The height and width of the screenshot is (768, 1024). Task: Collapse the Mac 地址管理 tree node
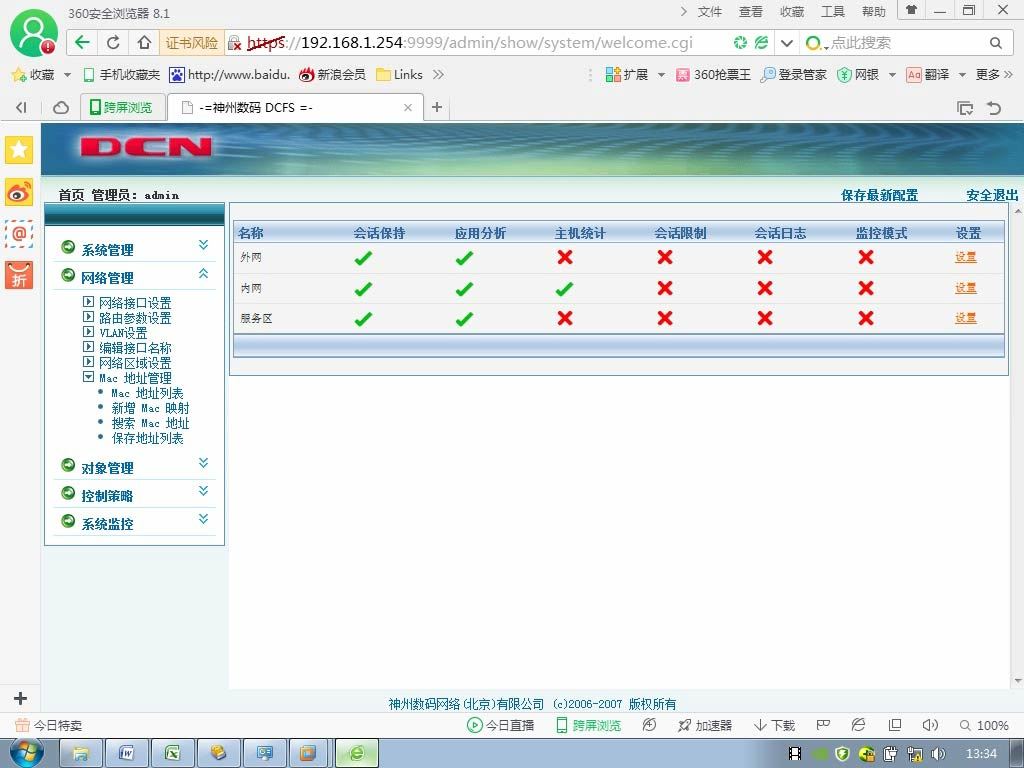88,377
